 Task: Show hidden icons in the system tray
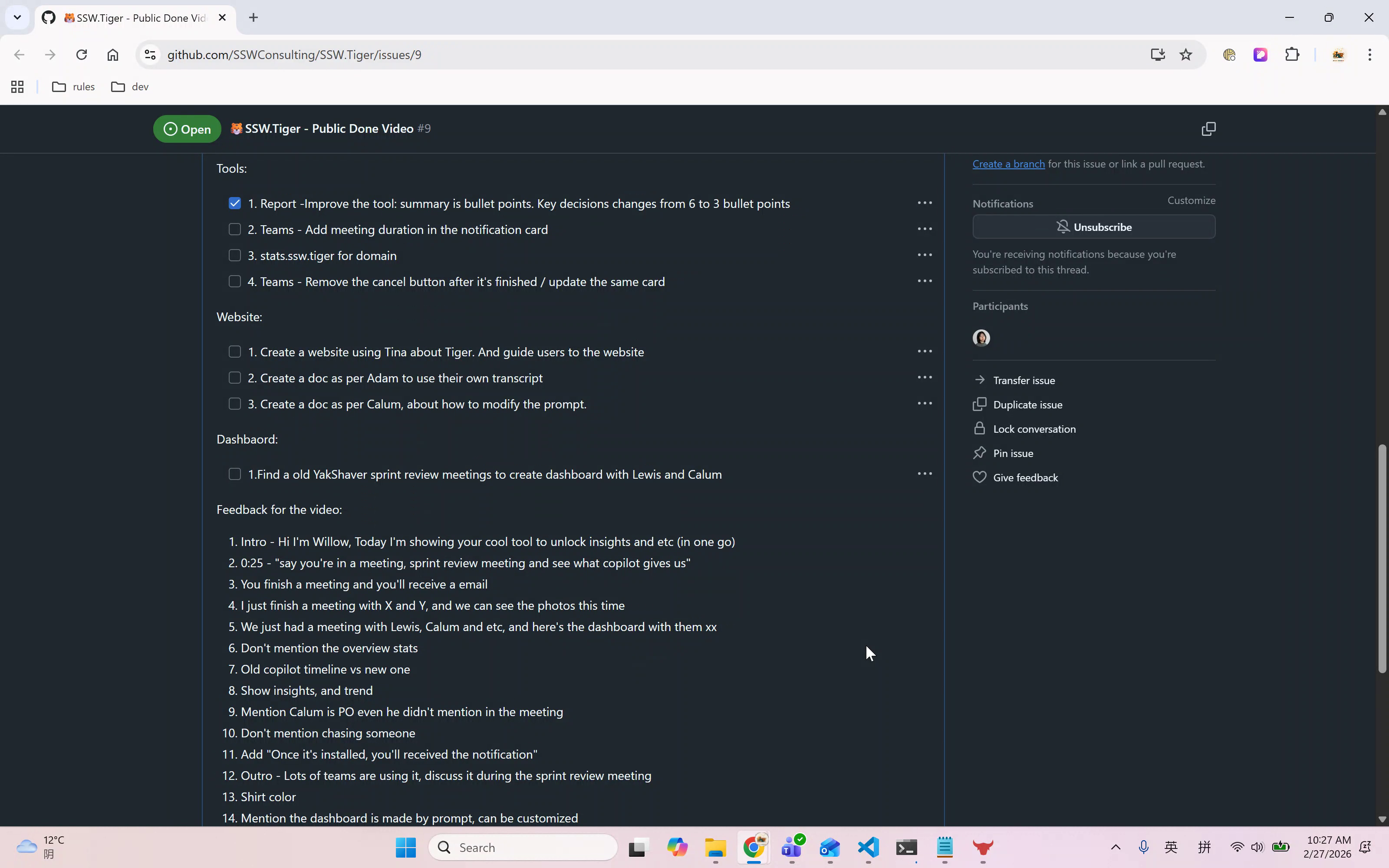tap(1115, 847)
